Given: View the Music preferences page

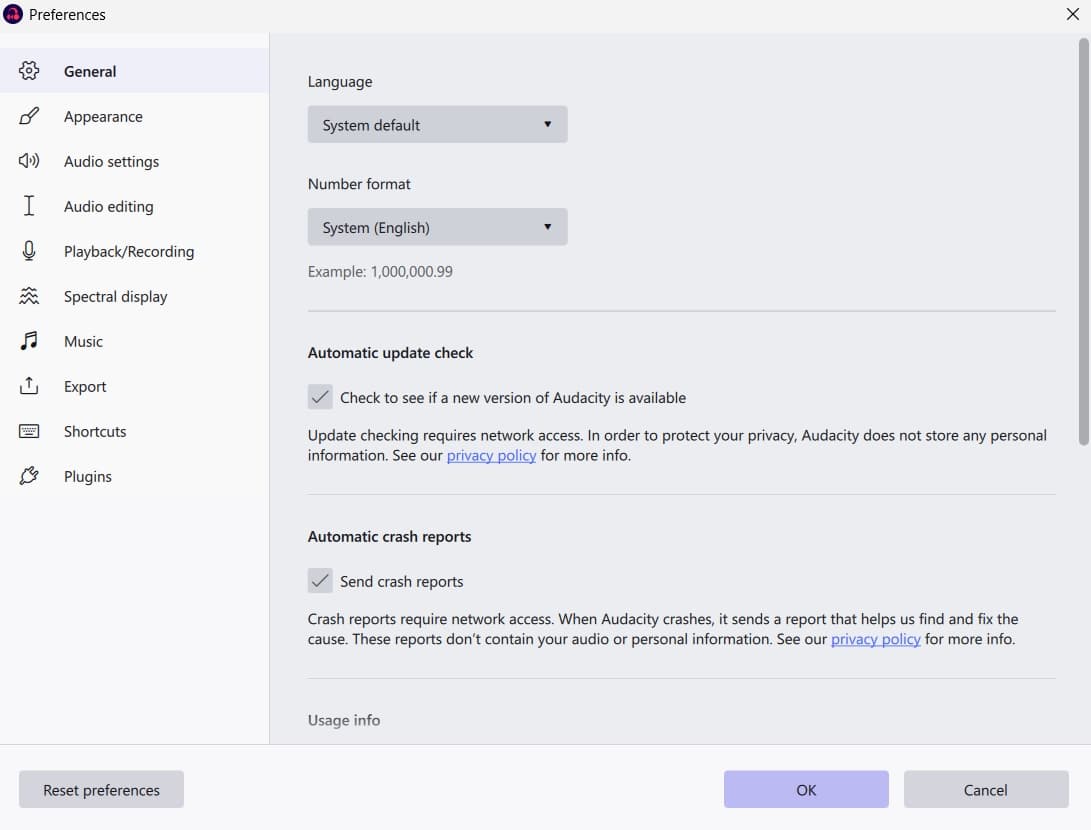Looking at the screenshot, I should [x=134, y=342].
